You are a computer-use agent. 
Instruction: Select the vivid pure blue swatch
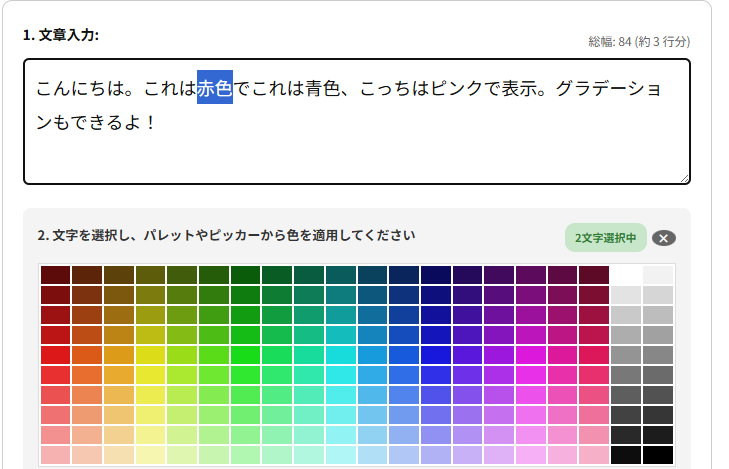click(x=435, y=354)
